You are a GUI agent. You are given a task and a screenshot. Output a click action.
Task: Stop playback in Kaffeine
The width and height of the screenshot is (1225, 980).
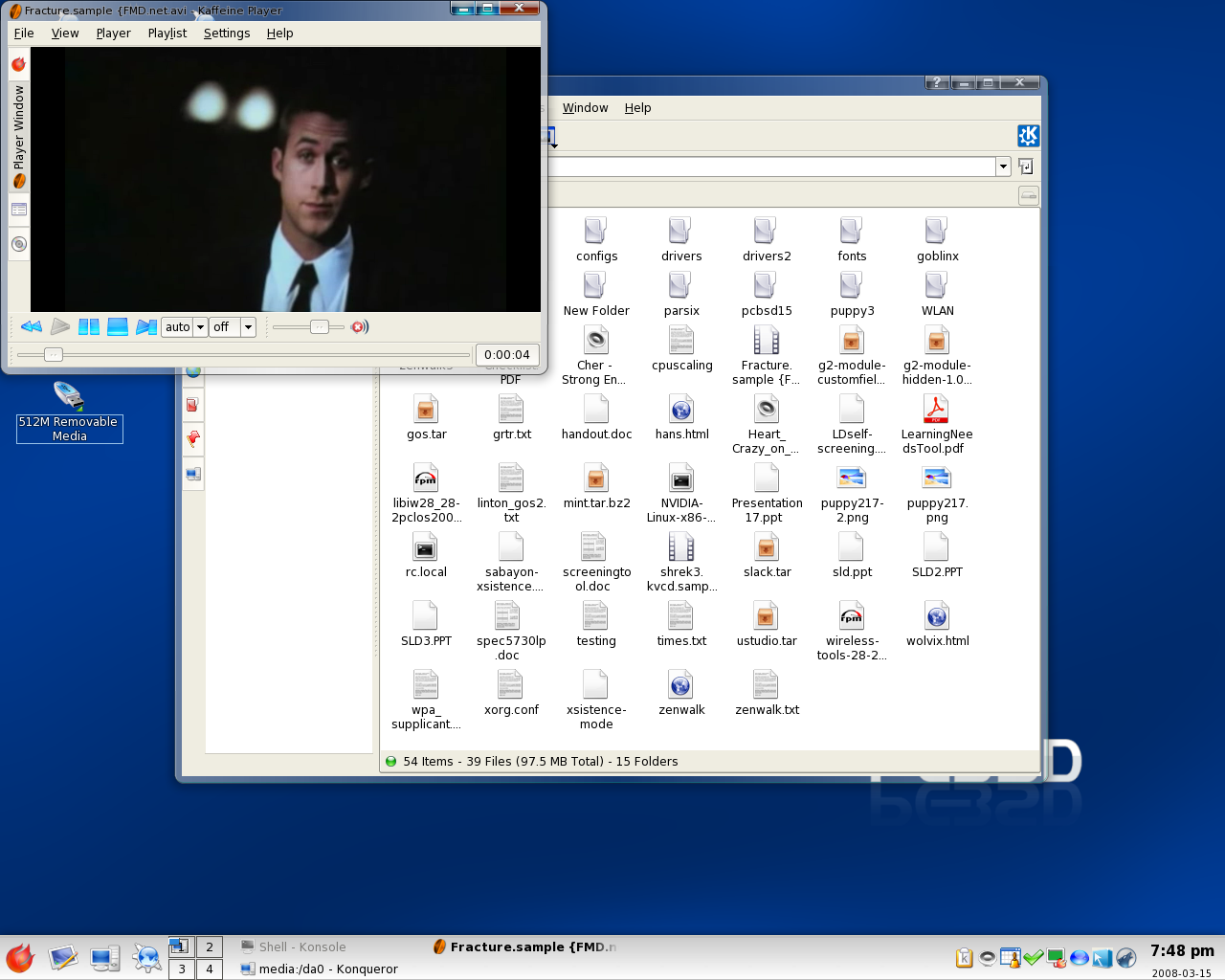tap(118, 326)
